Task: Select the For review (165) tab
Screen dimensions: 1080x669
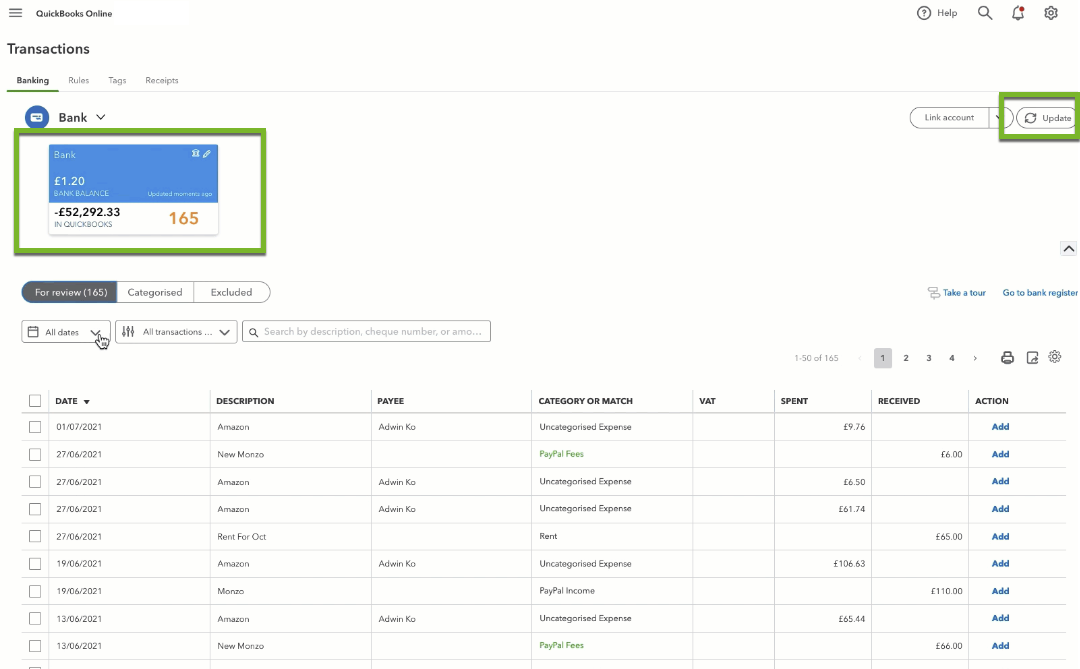Action: (x=70, y=292)
